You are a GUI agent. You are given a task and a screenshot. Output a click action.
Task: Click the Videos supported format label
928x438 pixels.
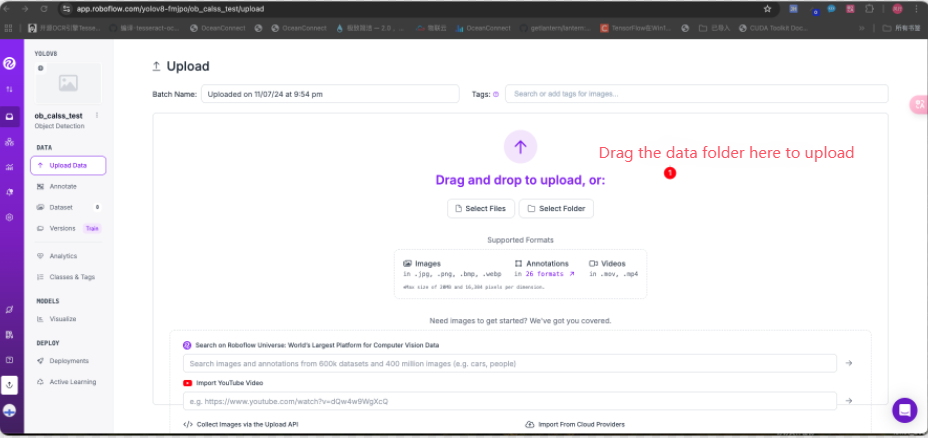pos(607,263)
